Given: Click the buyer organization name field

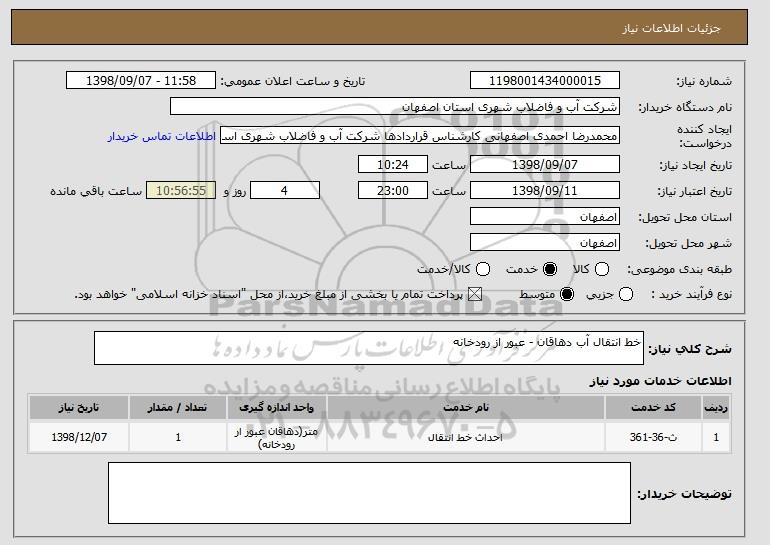Looking at the screenshot, I should 395,107.
